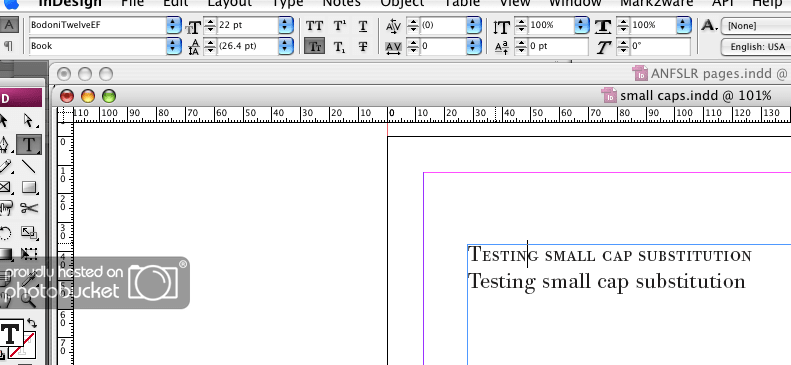Select the Type tool in the toolbox

(x=29, y=145)
